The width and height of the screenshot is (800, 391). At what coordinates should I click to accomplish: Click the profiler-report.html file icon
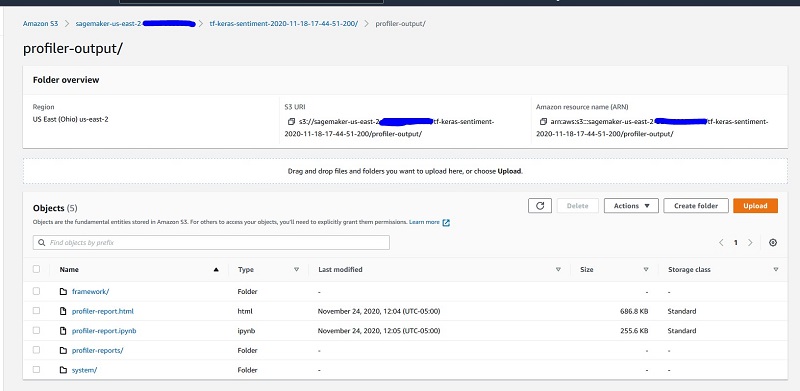coord(63,311)
